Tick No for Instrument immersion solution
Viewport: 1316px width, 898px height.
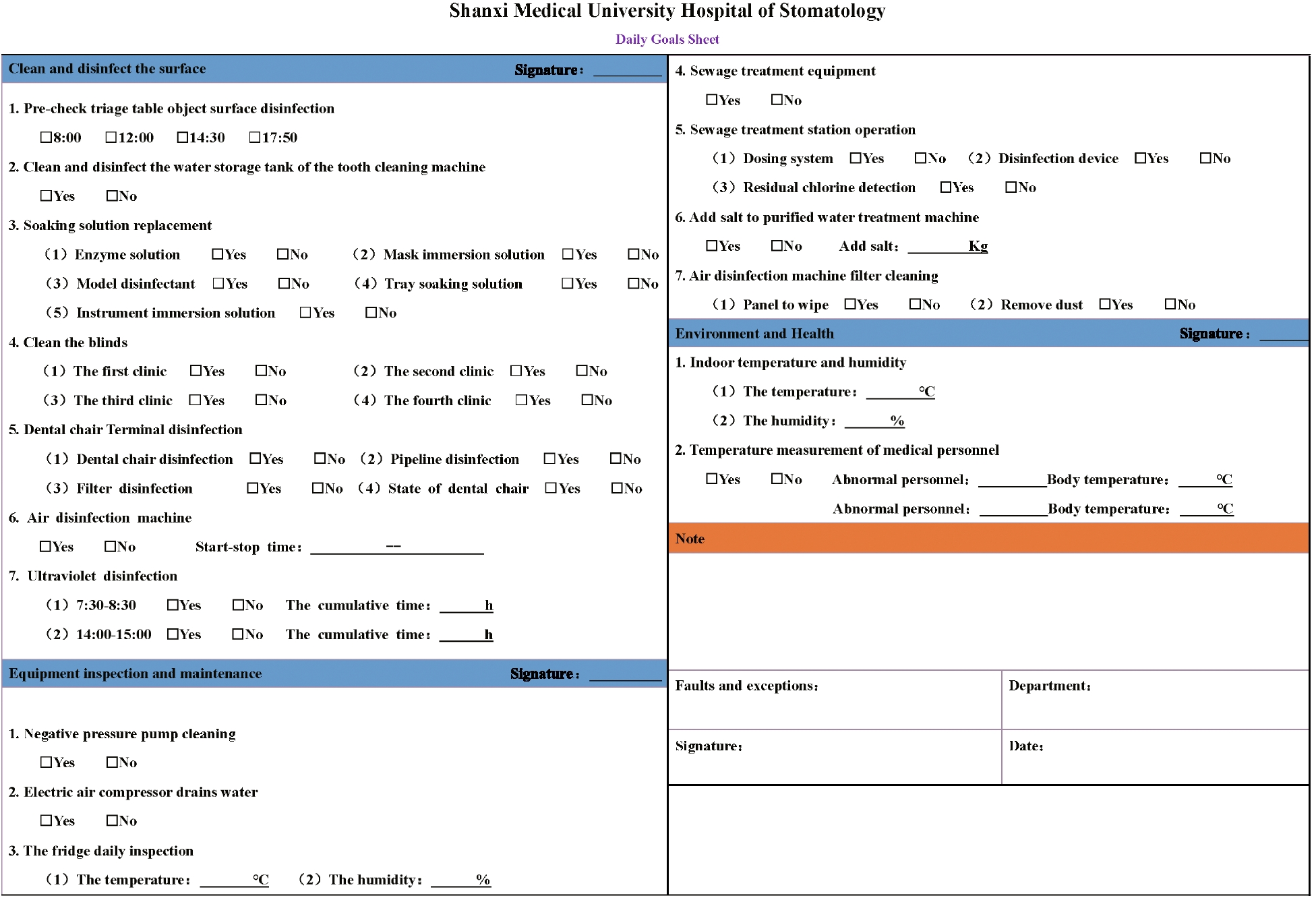tap(371, 312)
